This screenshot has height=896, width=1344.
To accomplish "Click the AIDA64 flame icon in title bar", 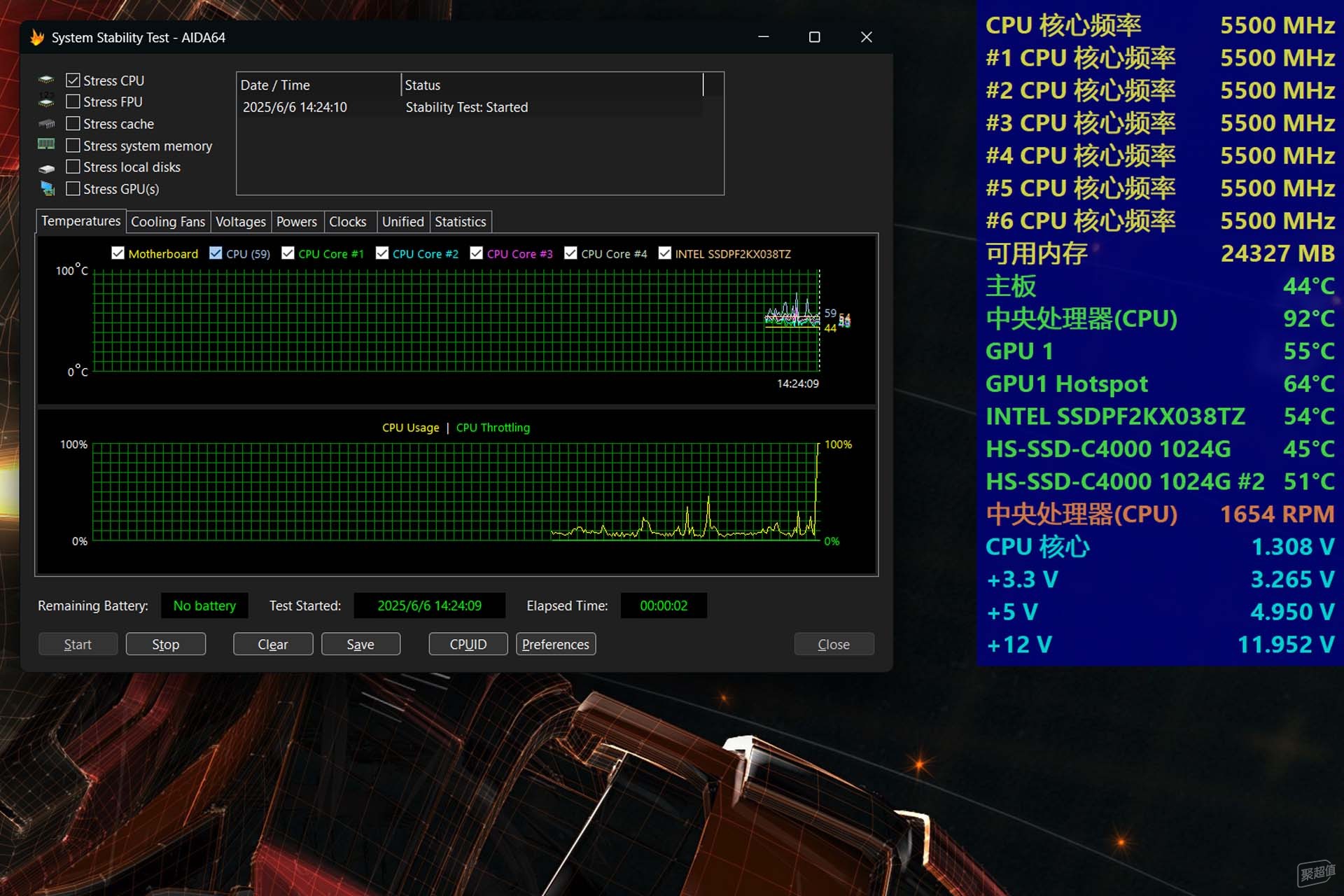I will click(37, 37).
